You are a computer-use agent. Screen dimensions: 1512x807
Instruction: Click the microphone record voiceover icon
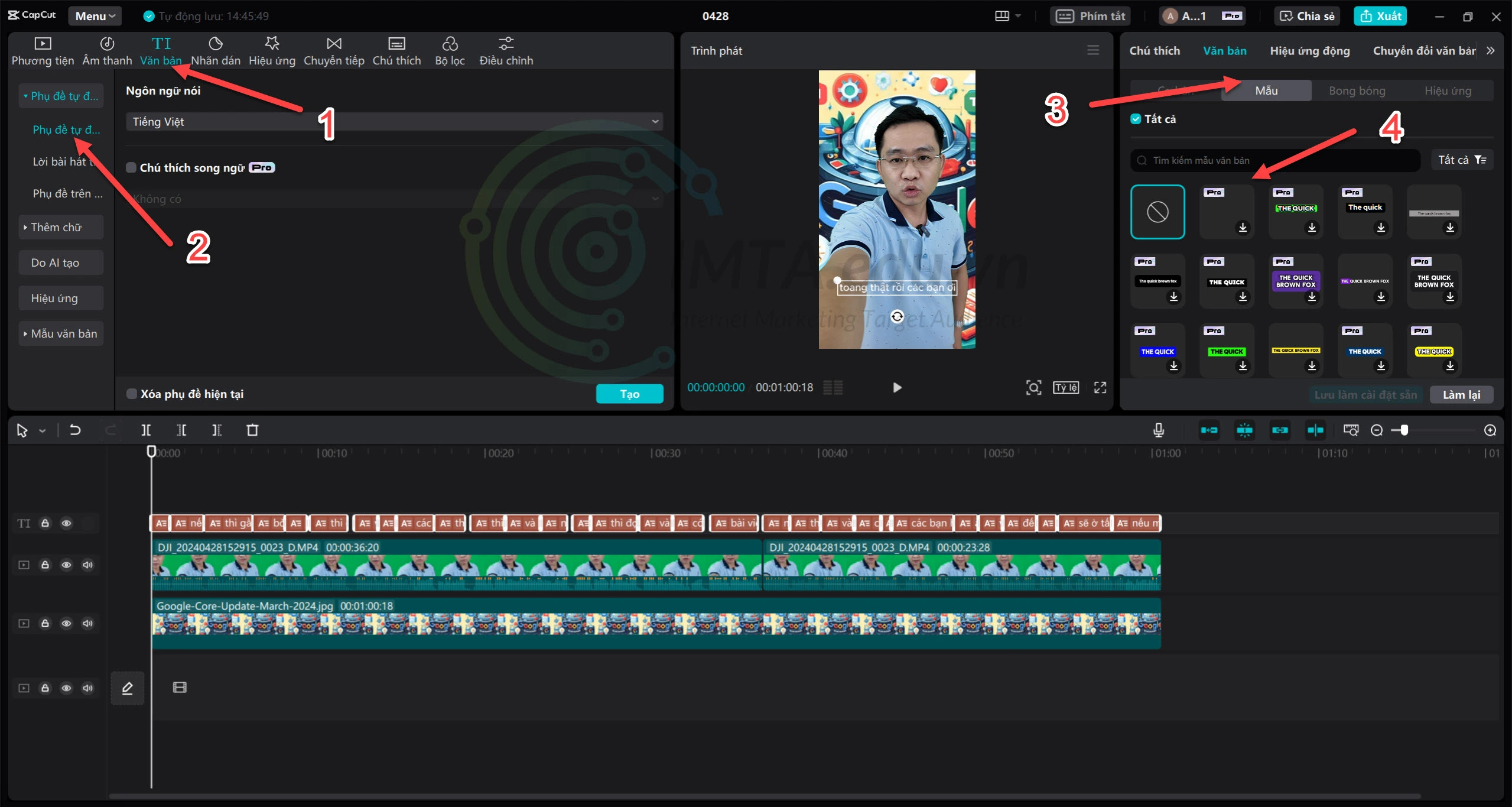point(1158,430)
